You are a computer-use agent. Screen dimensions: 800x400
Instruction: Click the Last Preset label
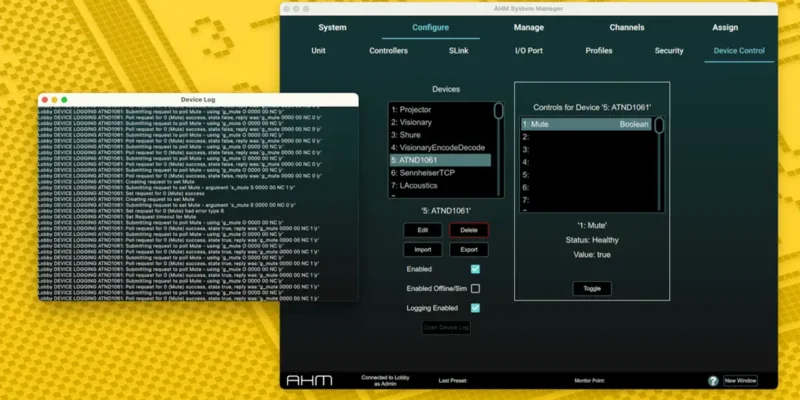click(x=453, y=381)
